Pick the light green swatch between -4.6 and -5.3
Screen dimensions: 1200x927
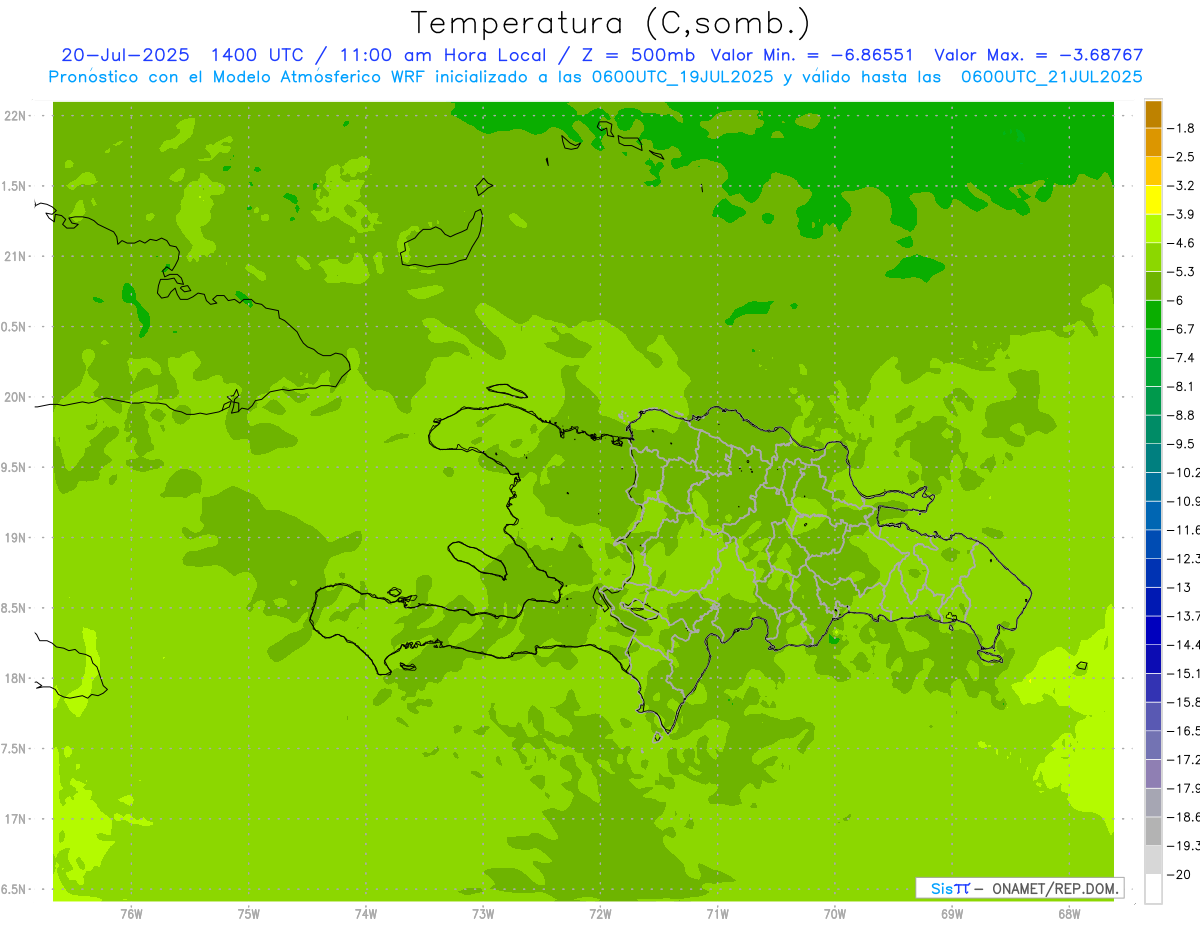pyautogui.click(x=1153, y=257)
